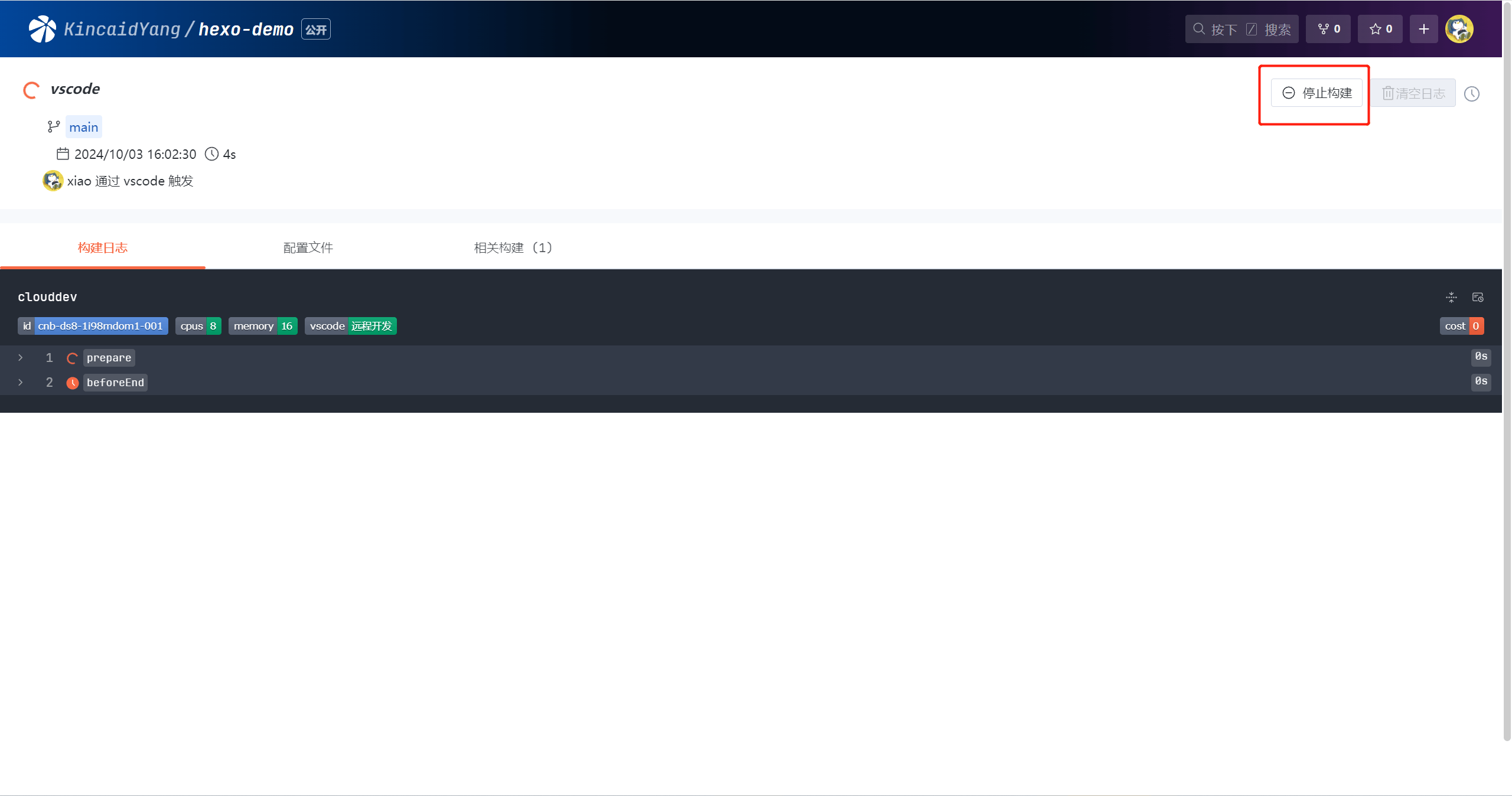Switch to the 相关构建 tab
This screenshot has height=796, width=1512.
[513, 247]
